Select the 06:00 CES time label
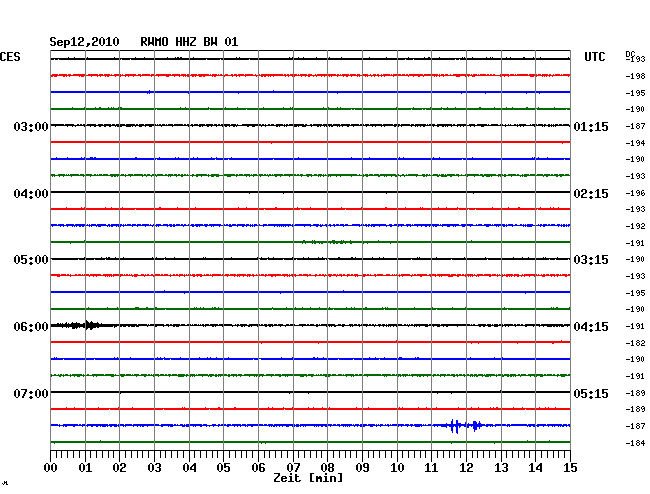 pyautogui.click(x=31, y=327)
